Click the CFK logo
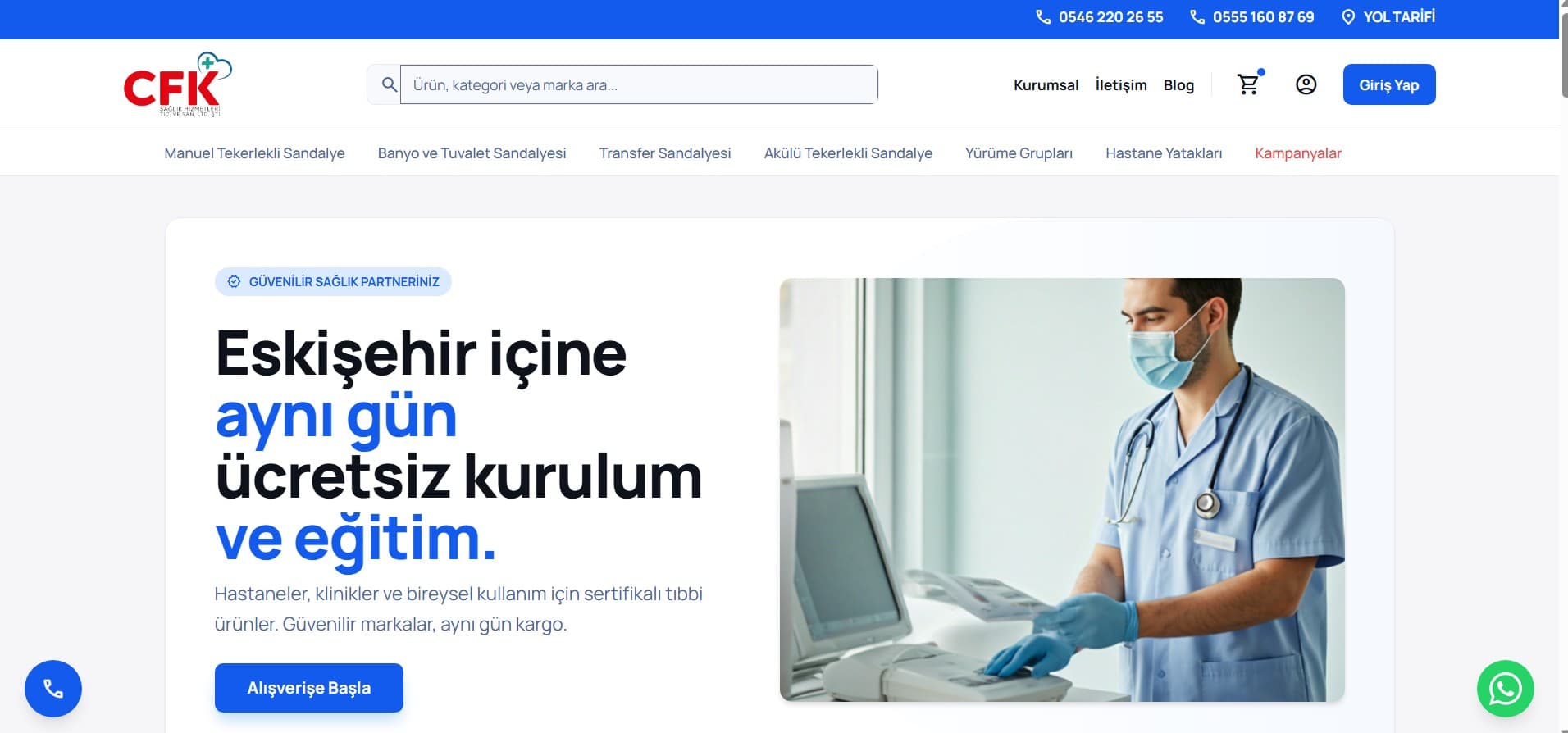The height and width of the screenshot is (733, 1568). (178, 84)
